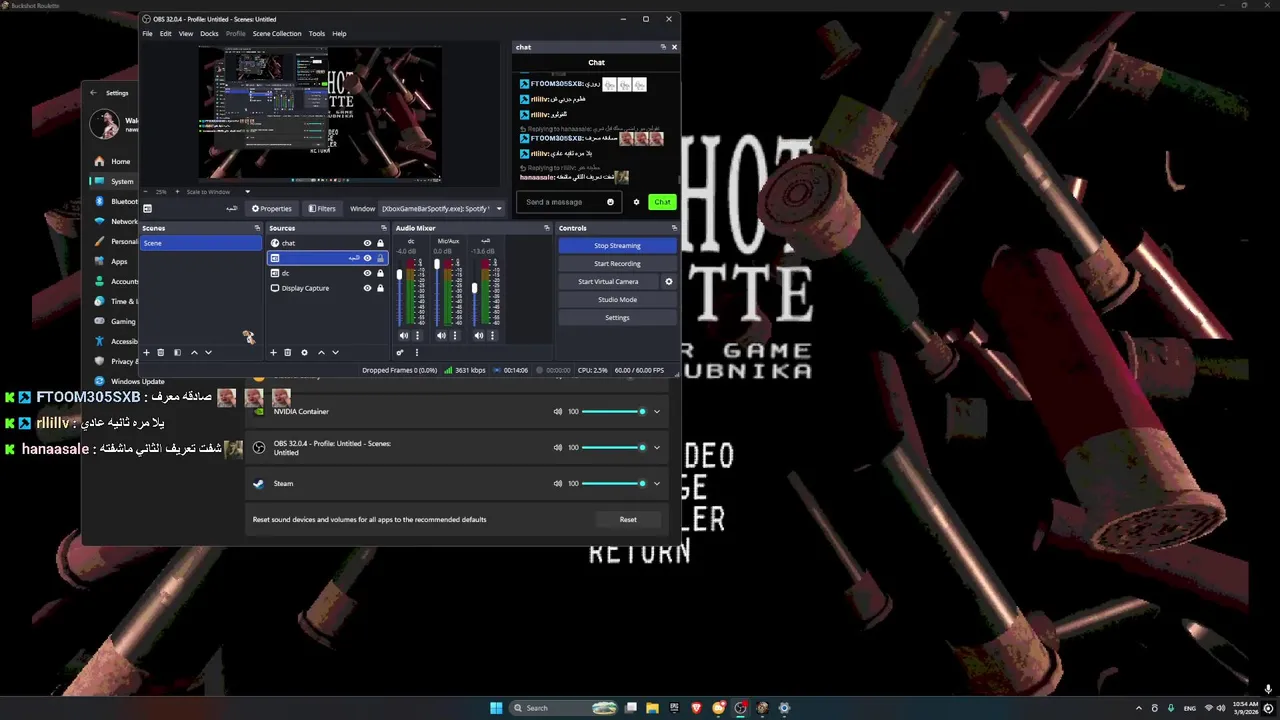Open the File menu in OBS
Viewport: 1280px width, 720px height.
147,34
